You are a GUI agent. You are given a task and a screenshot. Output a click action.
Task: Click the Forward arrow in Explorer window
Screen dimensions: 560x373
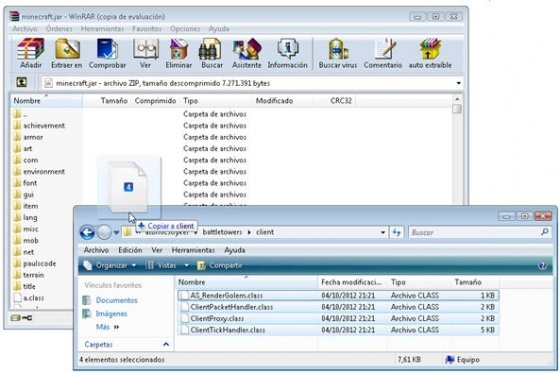[x=104, y=233]
